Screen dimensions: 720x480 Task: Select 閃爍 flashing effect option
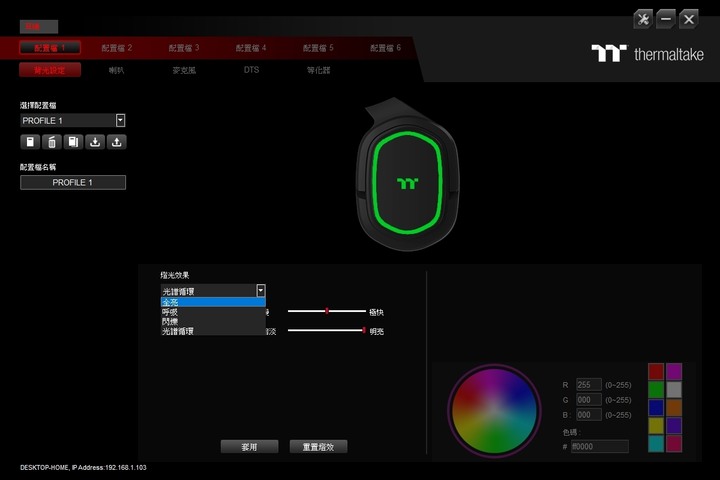[213, 322]
